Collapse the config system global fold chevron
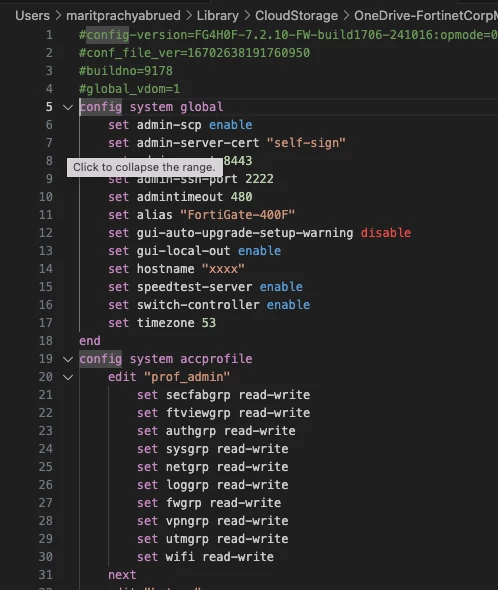Screen dimensions: 498x590 pos(68,108)
